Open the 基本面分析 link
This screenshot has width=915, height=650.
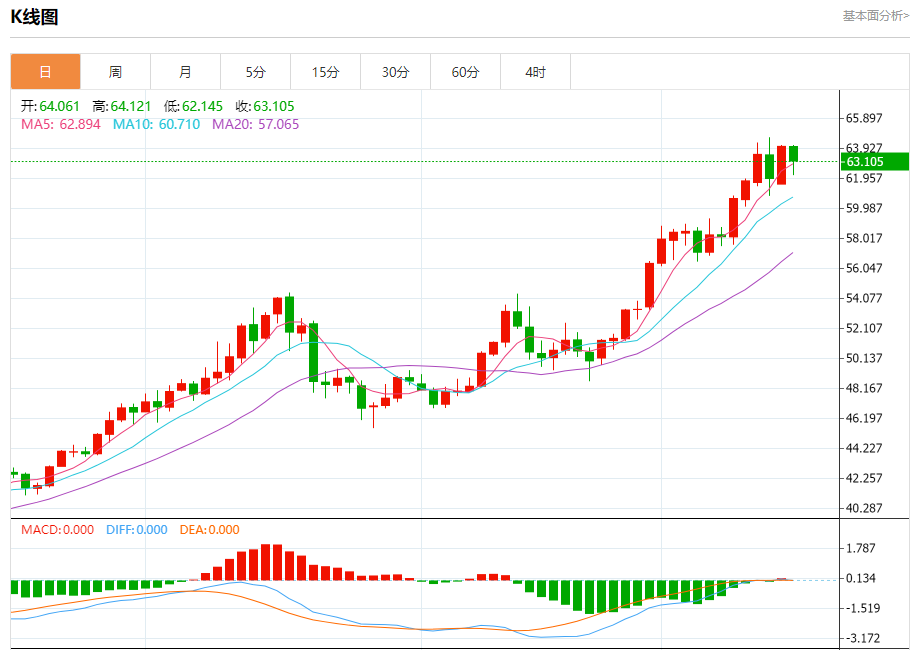(x=875, y=16)
